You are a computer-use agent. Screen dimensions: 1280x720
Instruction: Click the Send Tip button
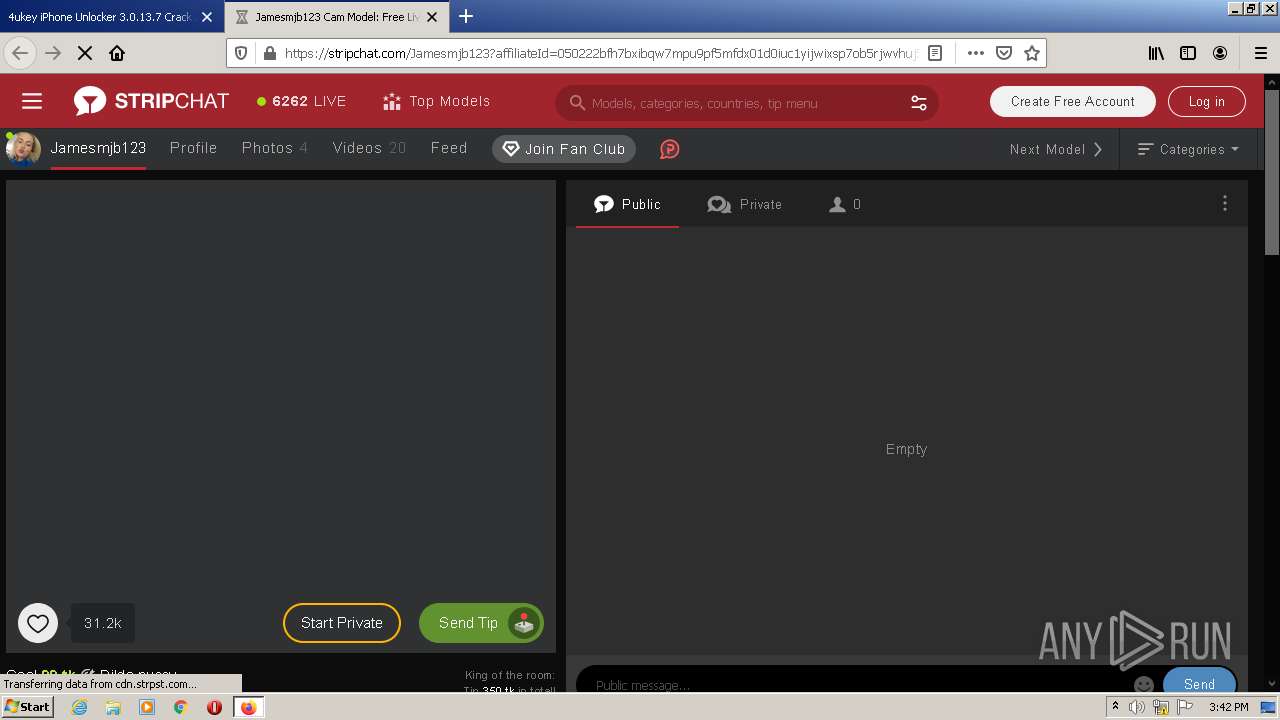[x=481, y=623]
